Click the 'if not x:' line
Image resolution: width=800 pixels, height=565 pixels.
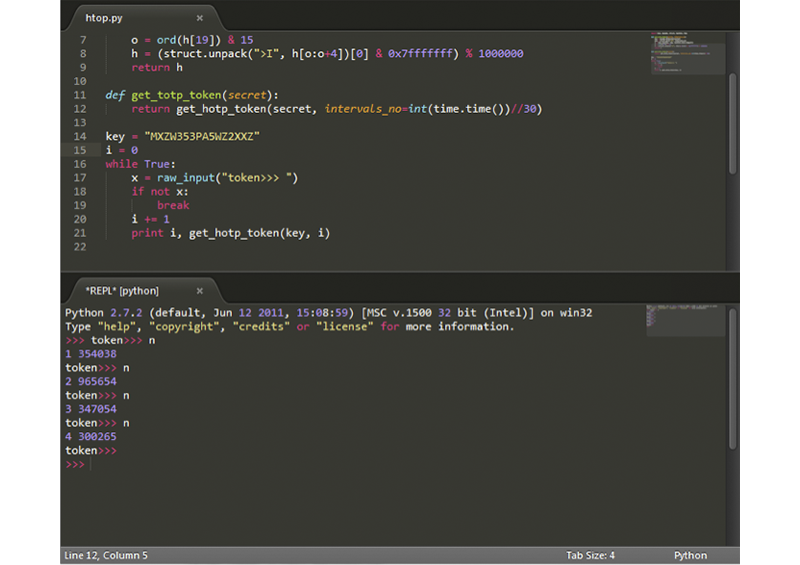(x=160, y=191)
